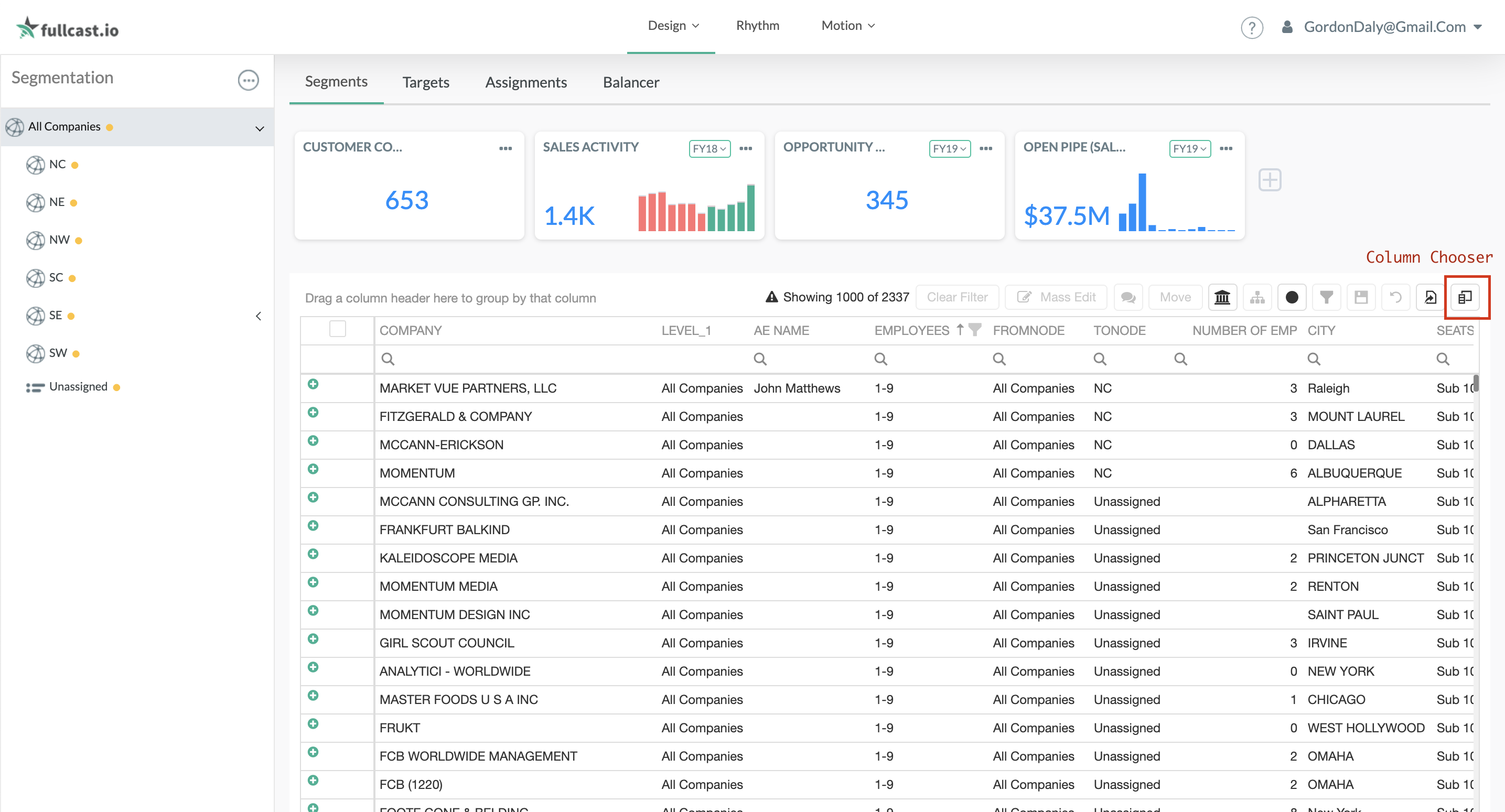Open Opportunity card options menu
This screenshot has height=812, width=1505.
click(986, 148)
